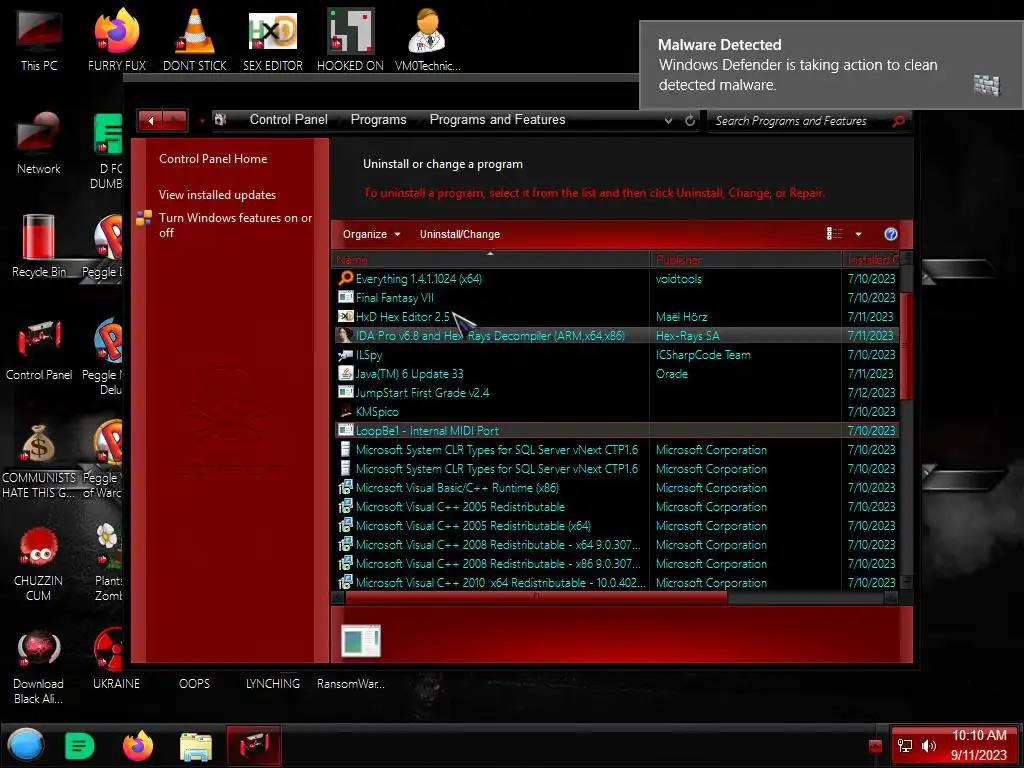Open the VLC cone shortcut on the desktop
The width and height of the screenshot is (1024, 768).
tap(195, 39)
